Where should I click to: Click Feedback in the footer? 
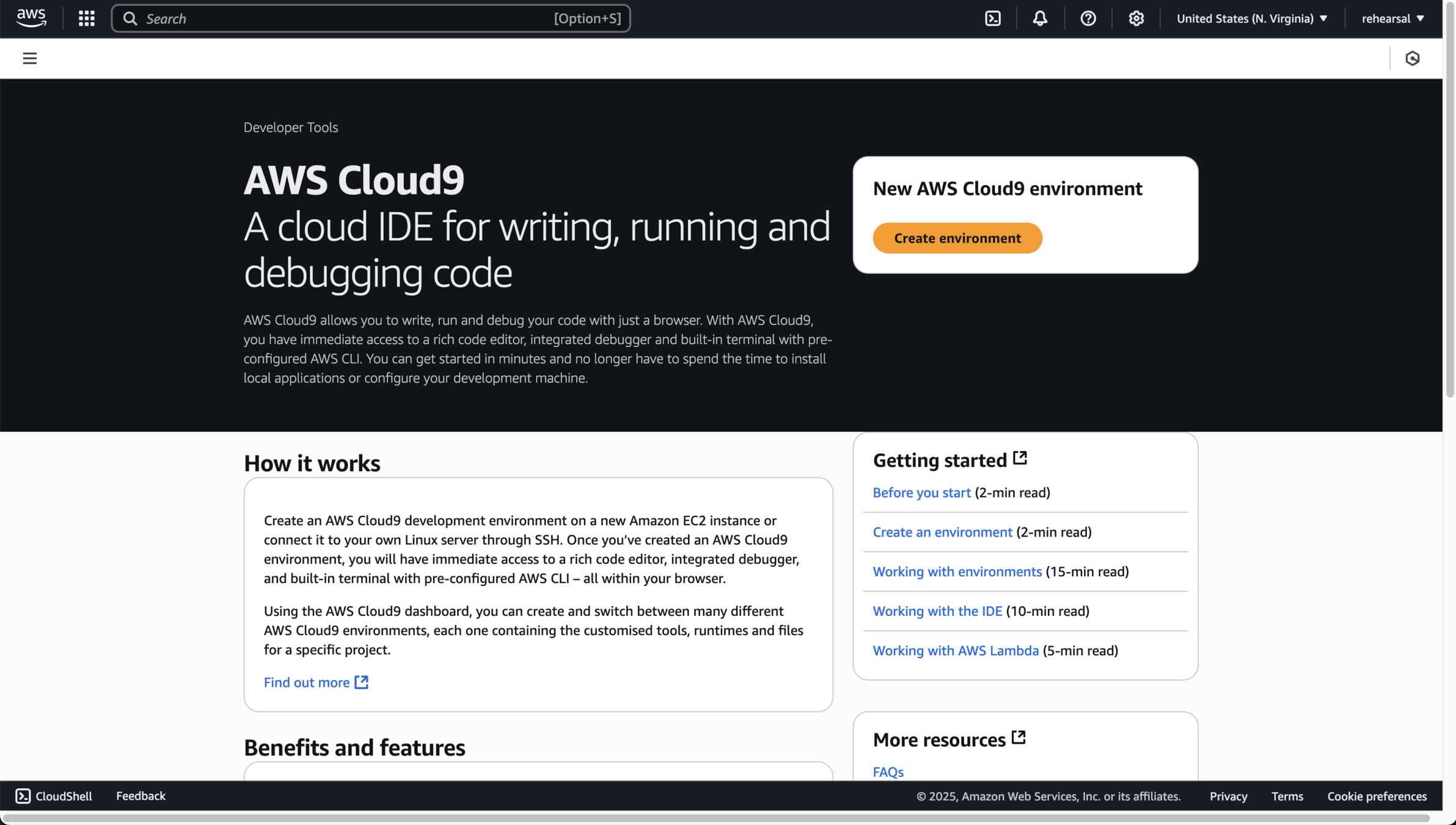[141, 796]
